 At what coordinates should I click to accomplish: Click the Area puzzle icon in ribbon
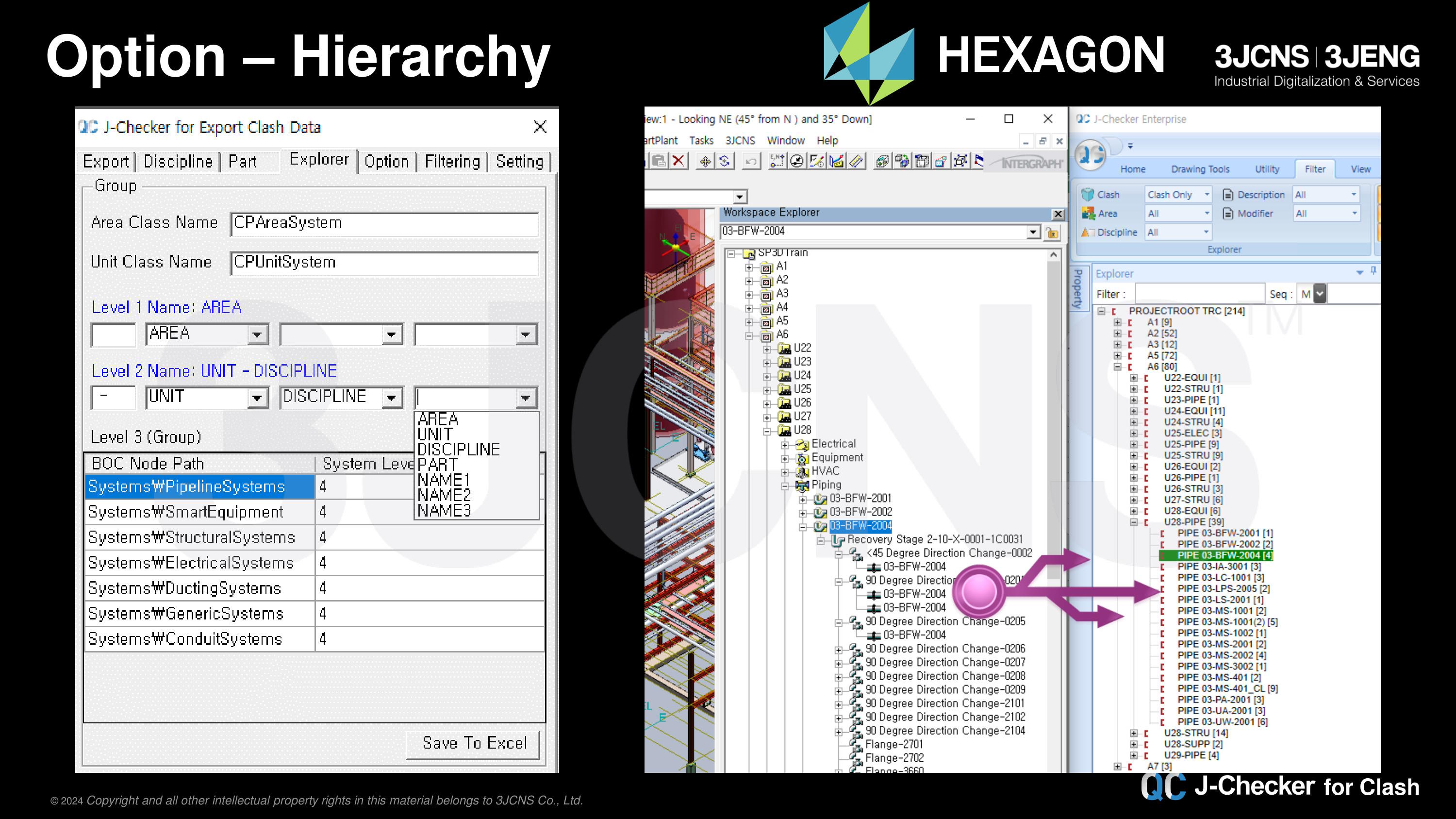coord(1088,213)
